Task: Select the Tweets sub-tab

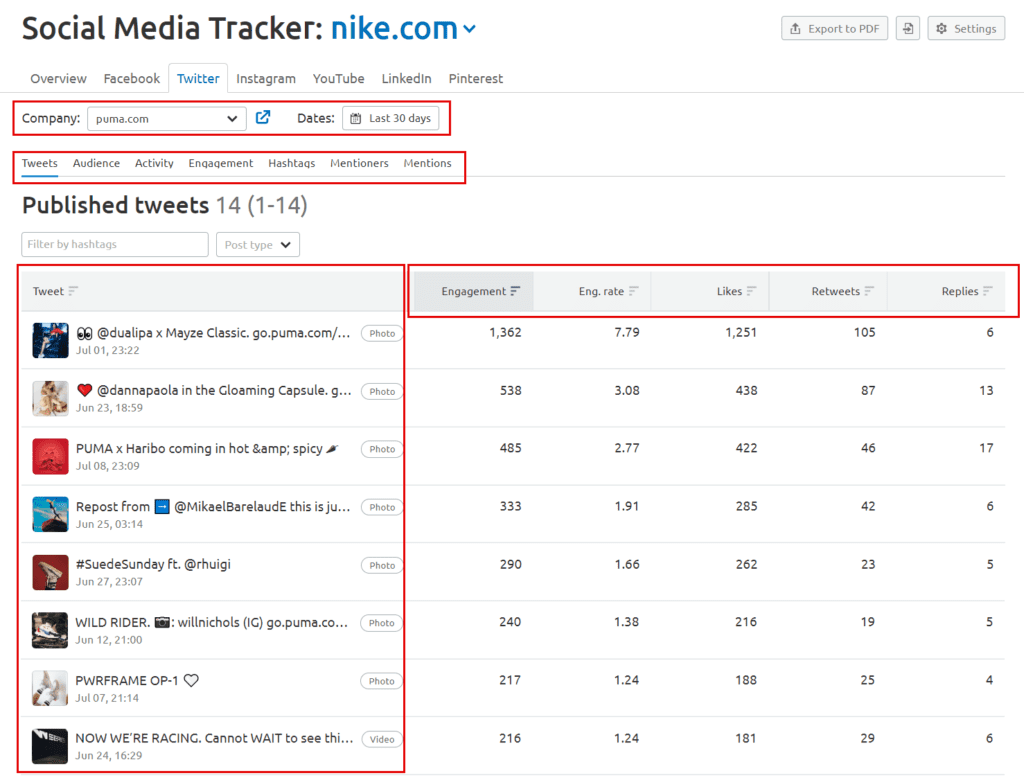Action: pos(39,163)
